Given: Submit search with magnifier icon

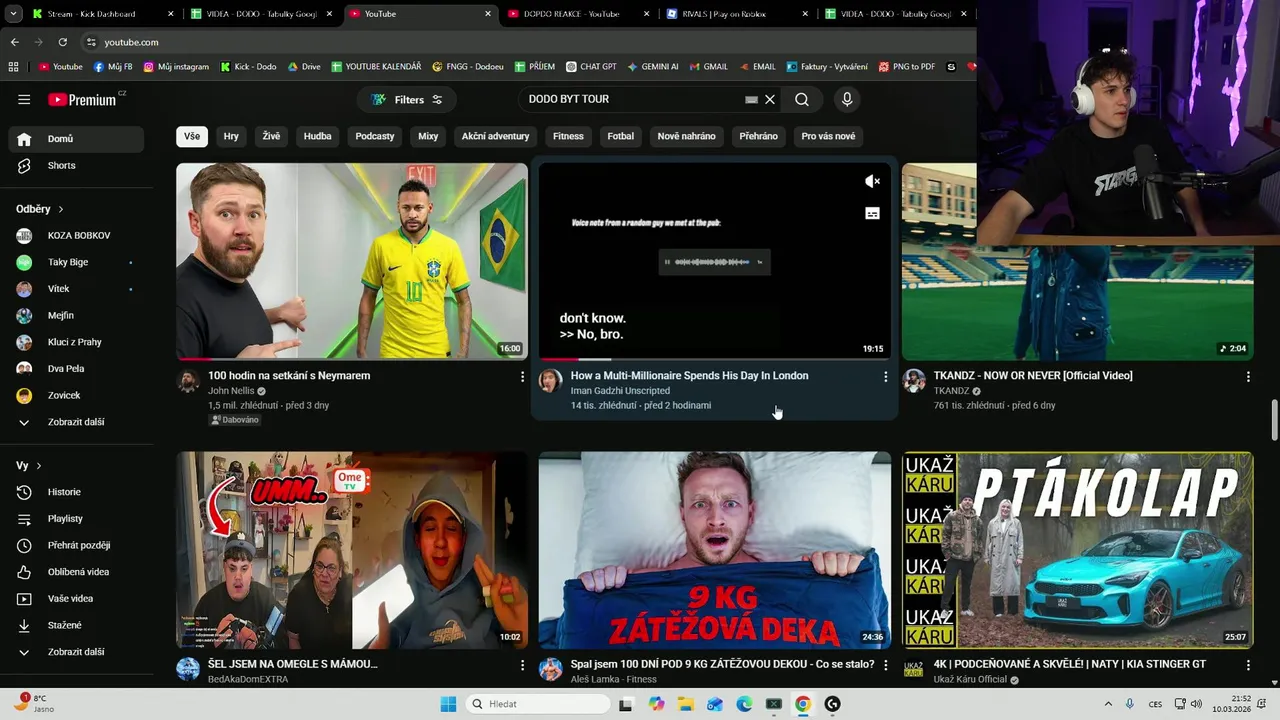Looking at the screenshot, I should tap(802, 99).
